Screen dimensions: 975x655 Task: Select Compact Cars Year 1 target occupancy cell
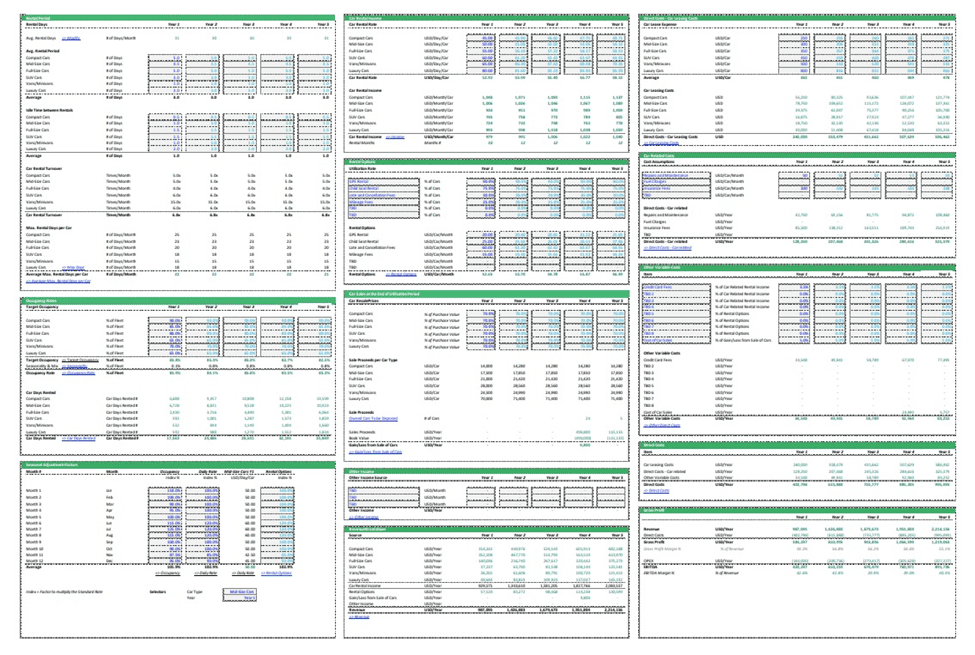(165, 320)
